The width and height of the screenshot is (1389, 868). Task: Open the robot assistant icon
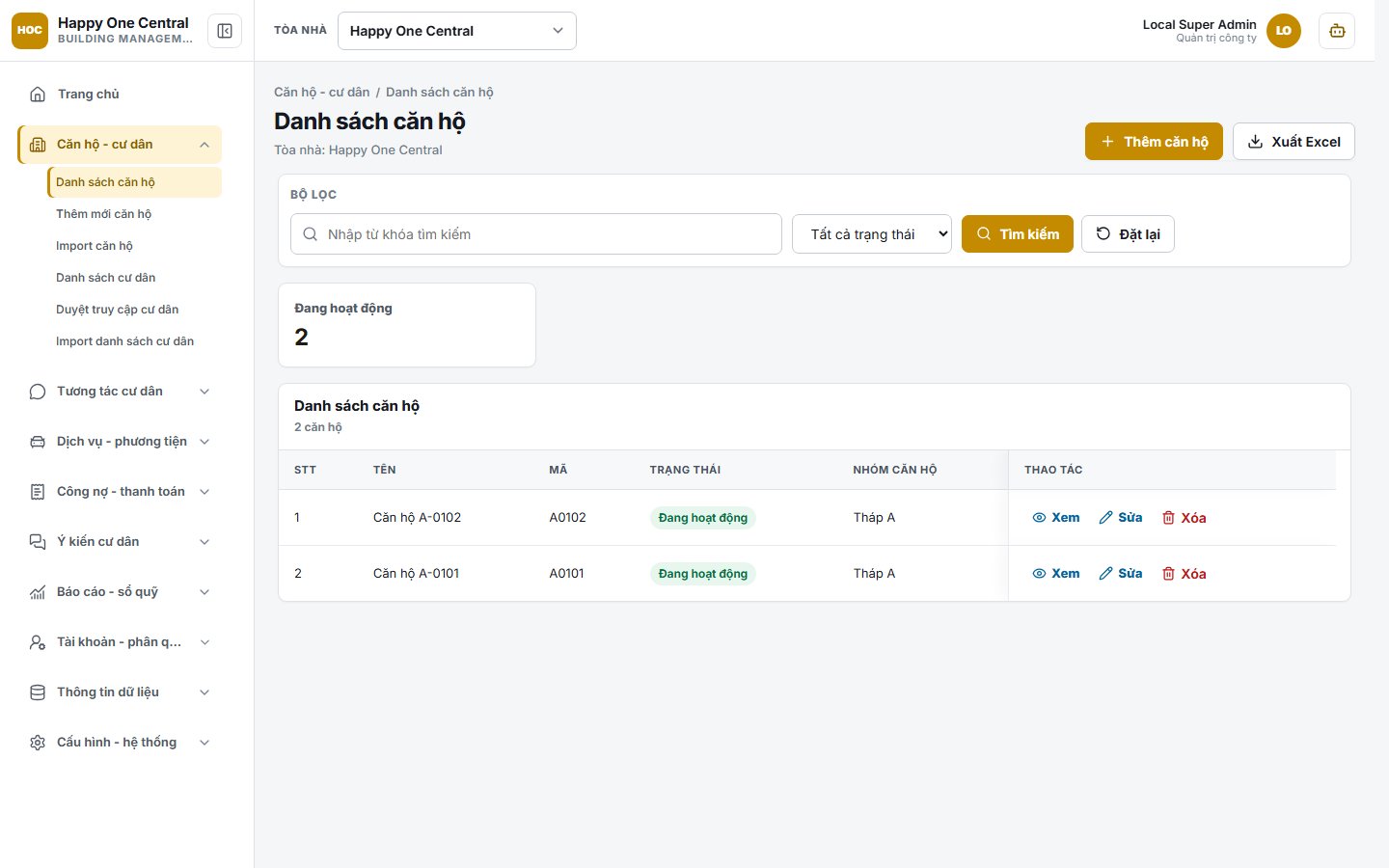[x=1337, y=31]
